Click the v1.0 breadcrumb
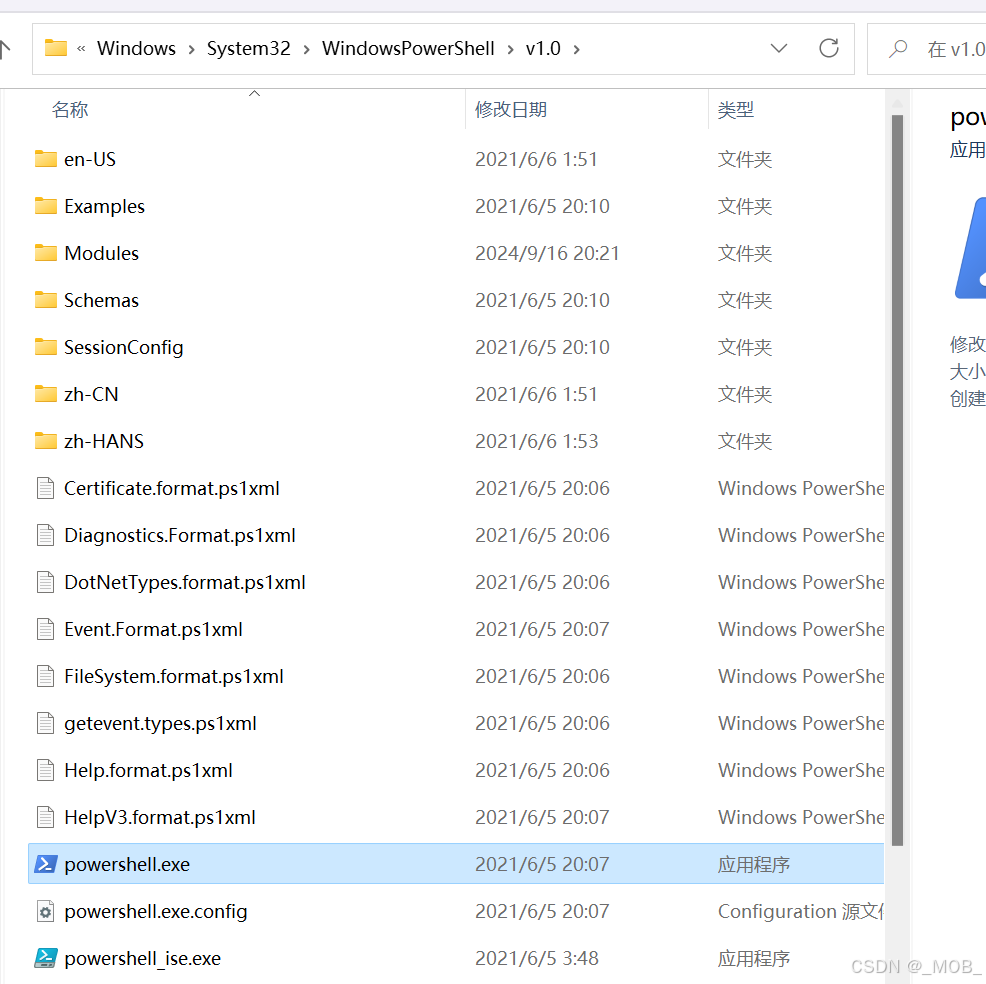 point(543,48)
